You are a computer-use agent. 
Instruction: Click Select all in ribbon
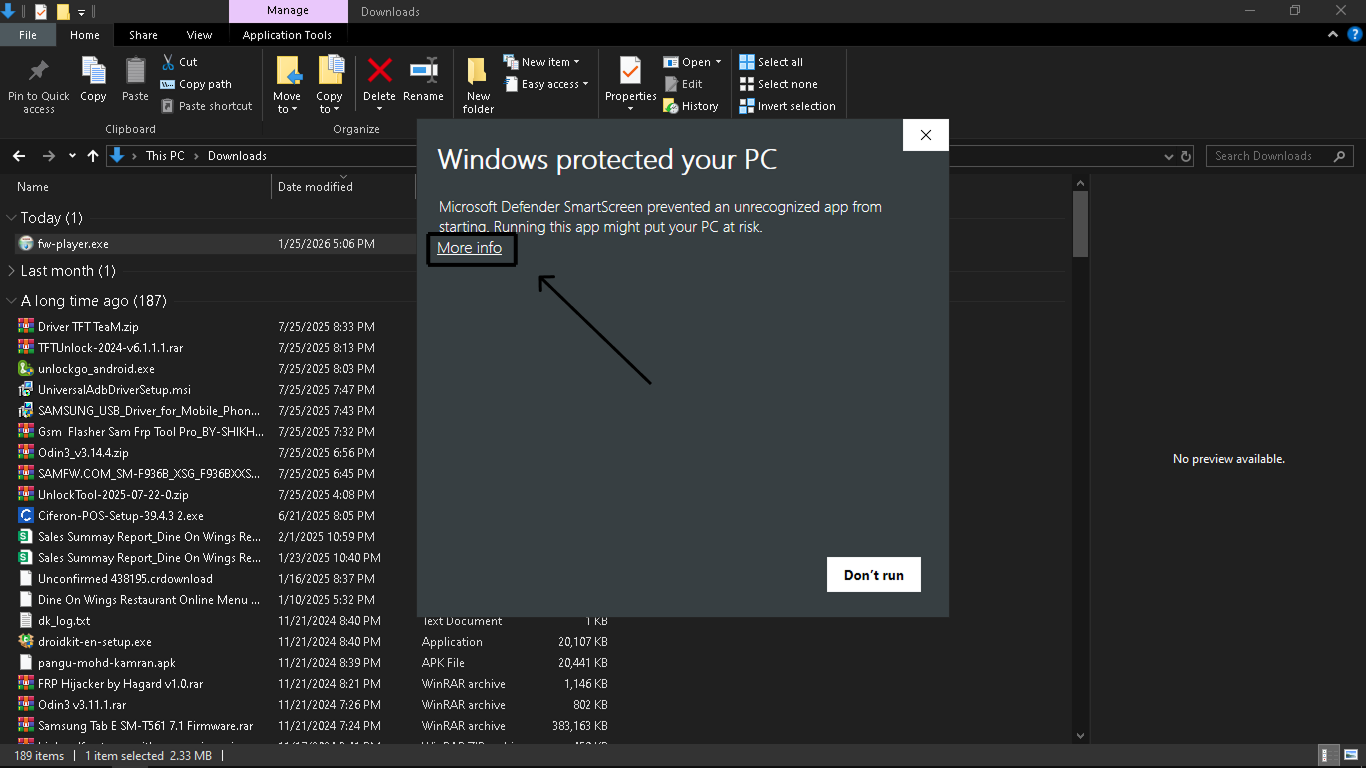coord(771,62)
